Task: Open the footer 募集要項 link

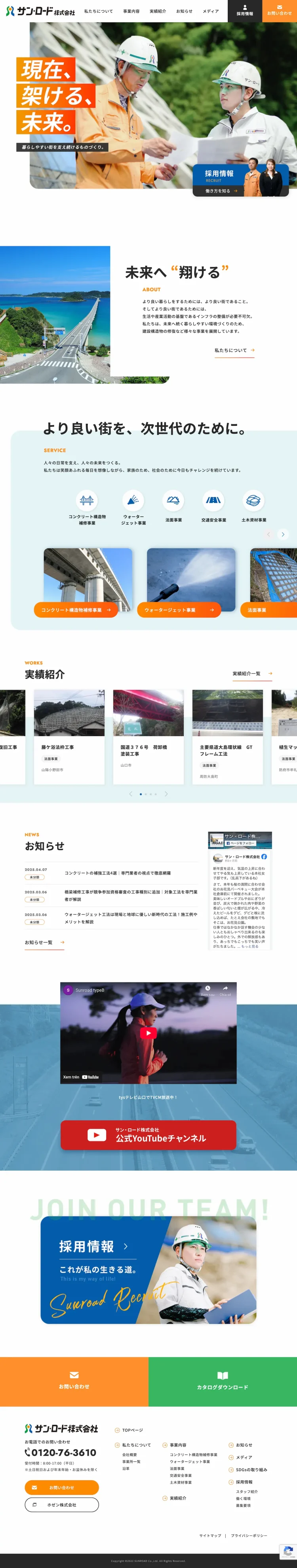Action: [x=243, y=1505]
